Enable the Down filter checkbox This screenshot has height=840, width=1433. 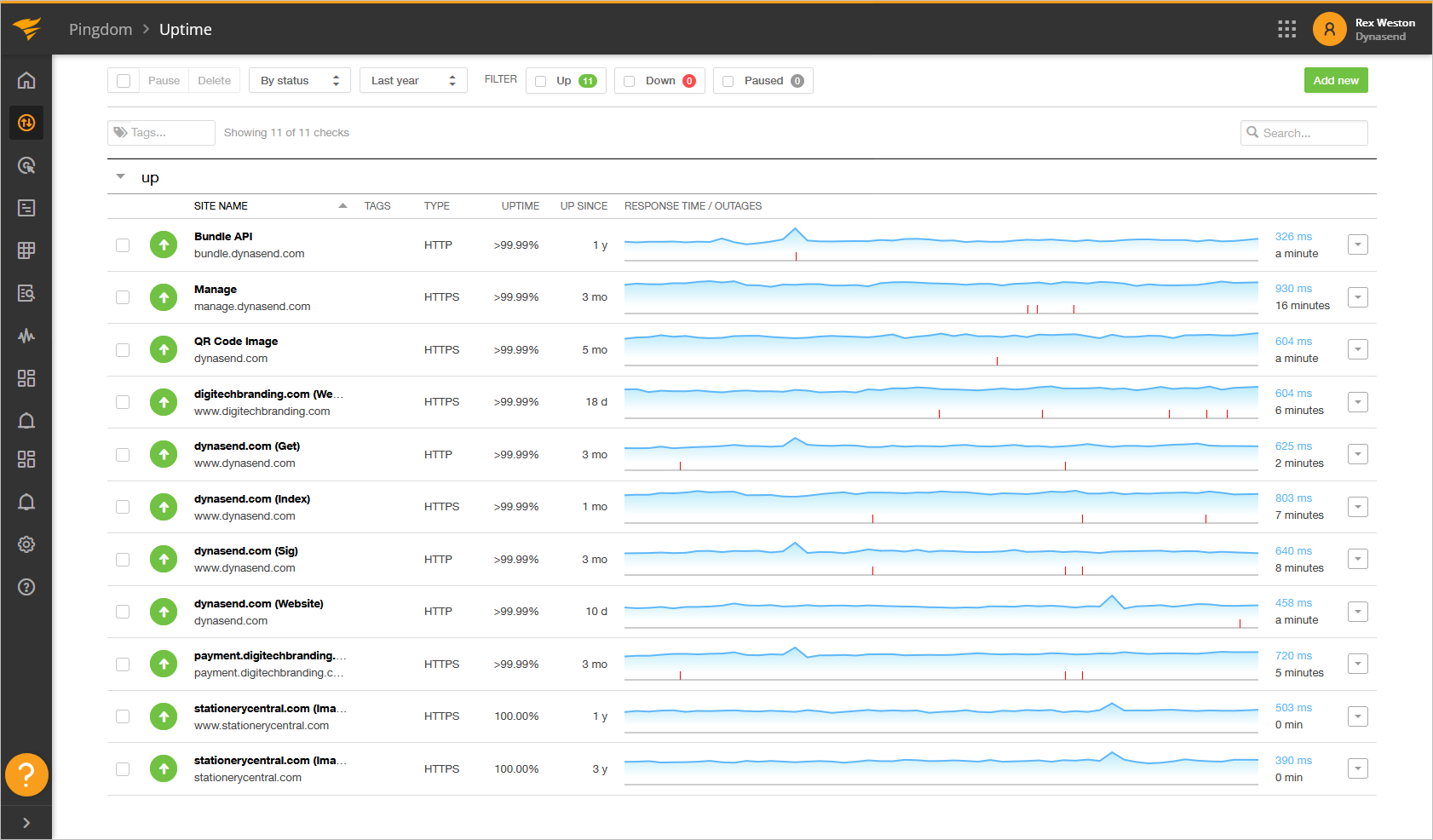pyautogui.click(x=630, y=81)
